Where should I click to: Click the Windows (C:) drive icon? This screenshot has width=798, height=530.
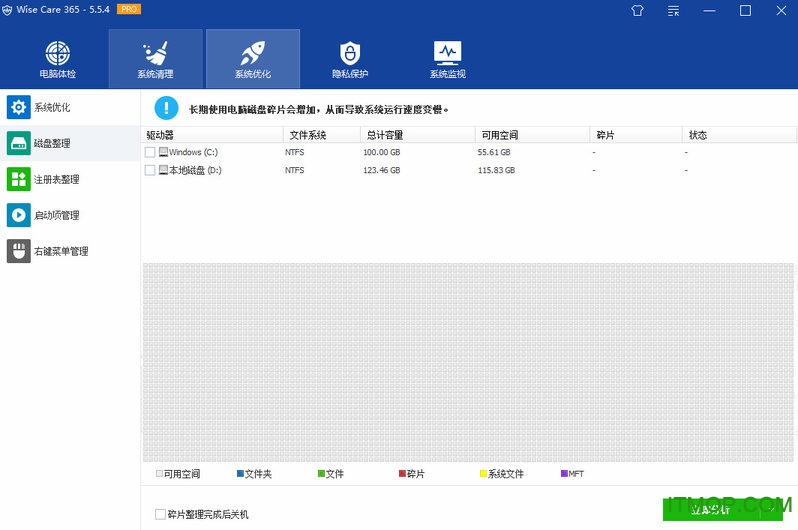point(163,152)
